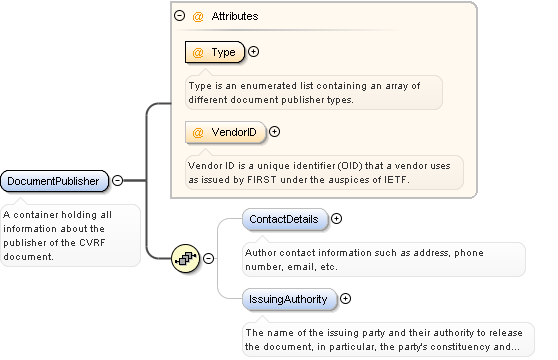Expand the VendorID attribute details
Image resolution: width=558 pixels, height=360 pixels.
click(x=274, y=132)
